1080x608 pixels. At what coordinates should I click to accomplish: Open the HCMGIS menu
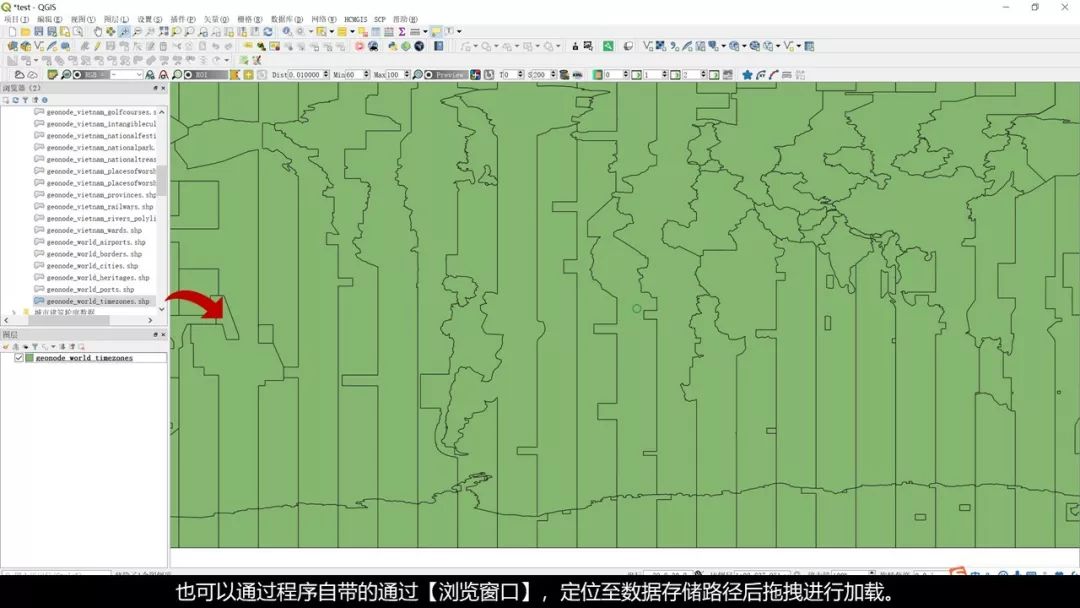[355, 19]
